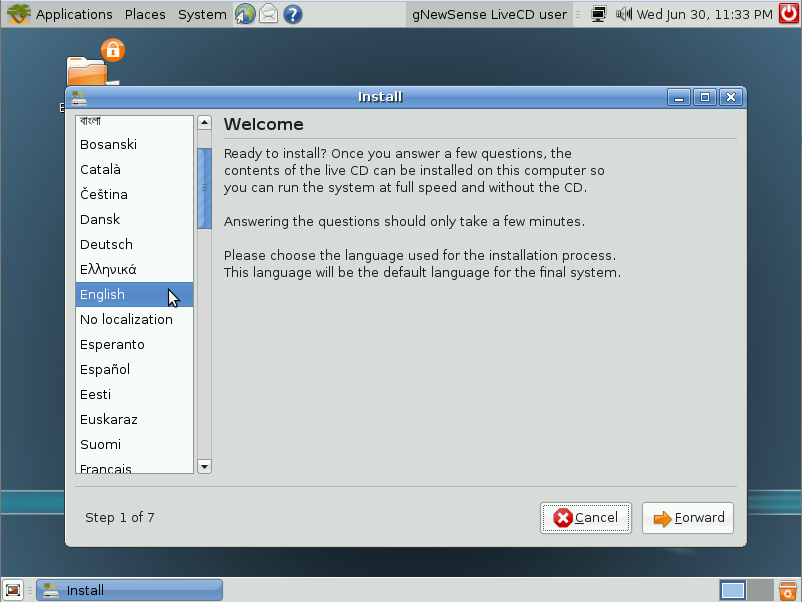
Task: Click the language list scroll down arrow
Action: click(x=205, y=466)
